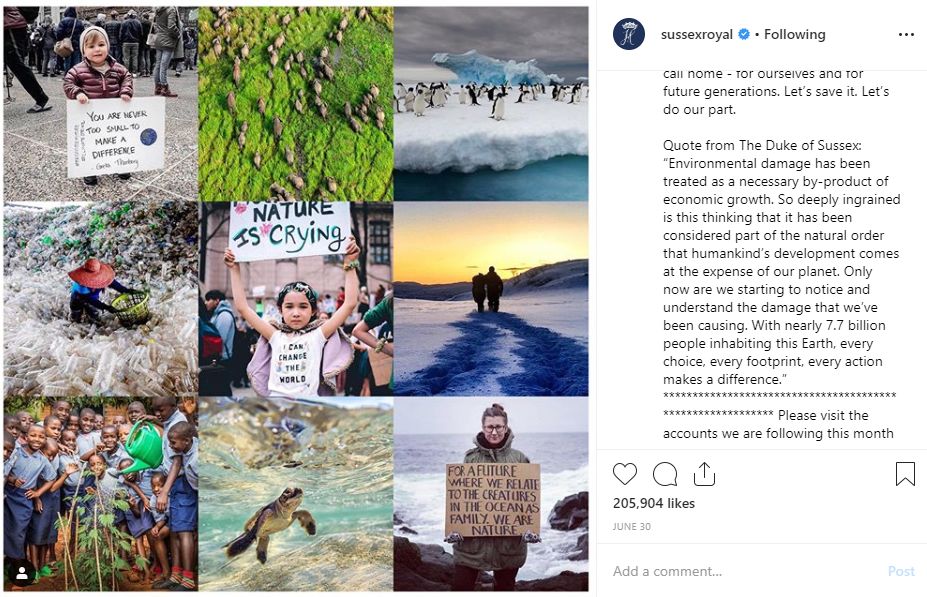Select the toddler holding sign photo
Viewport: 927px width, 597px height.
[101, 104]
